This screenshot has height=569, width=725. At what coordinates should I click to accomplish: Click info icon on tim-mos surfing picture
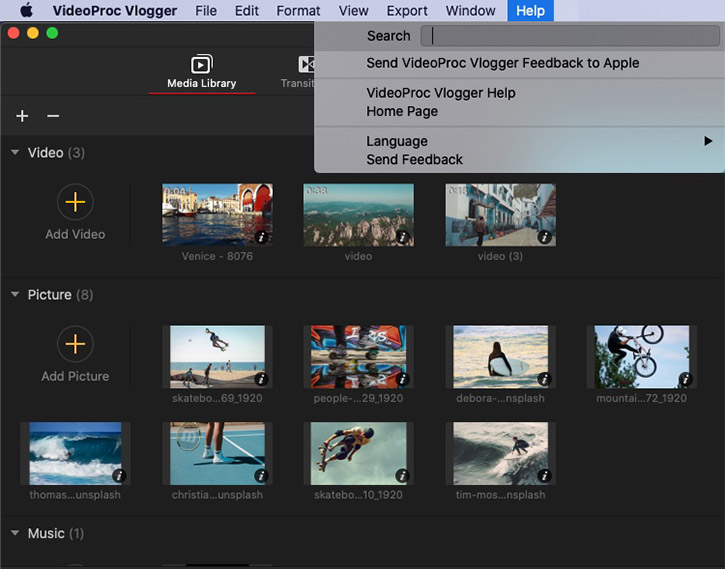(543, 476)
